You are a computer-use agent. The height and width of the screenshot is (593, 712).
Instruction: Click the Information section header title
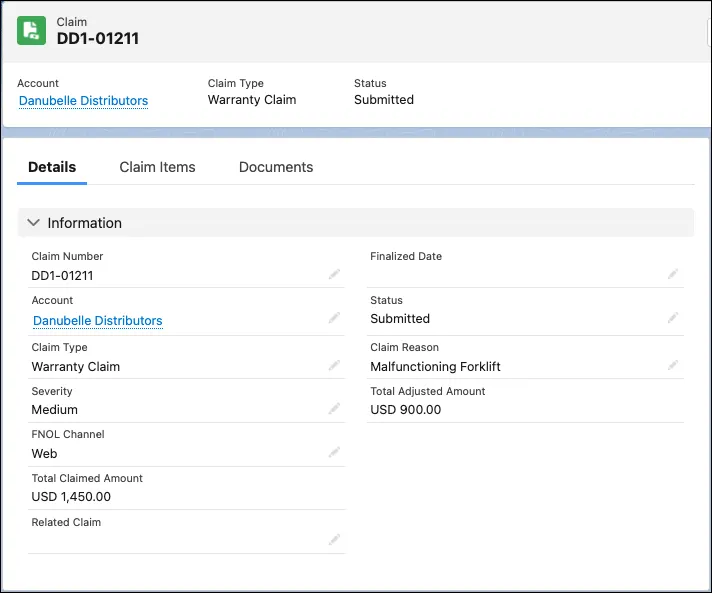tap(84, 223)
